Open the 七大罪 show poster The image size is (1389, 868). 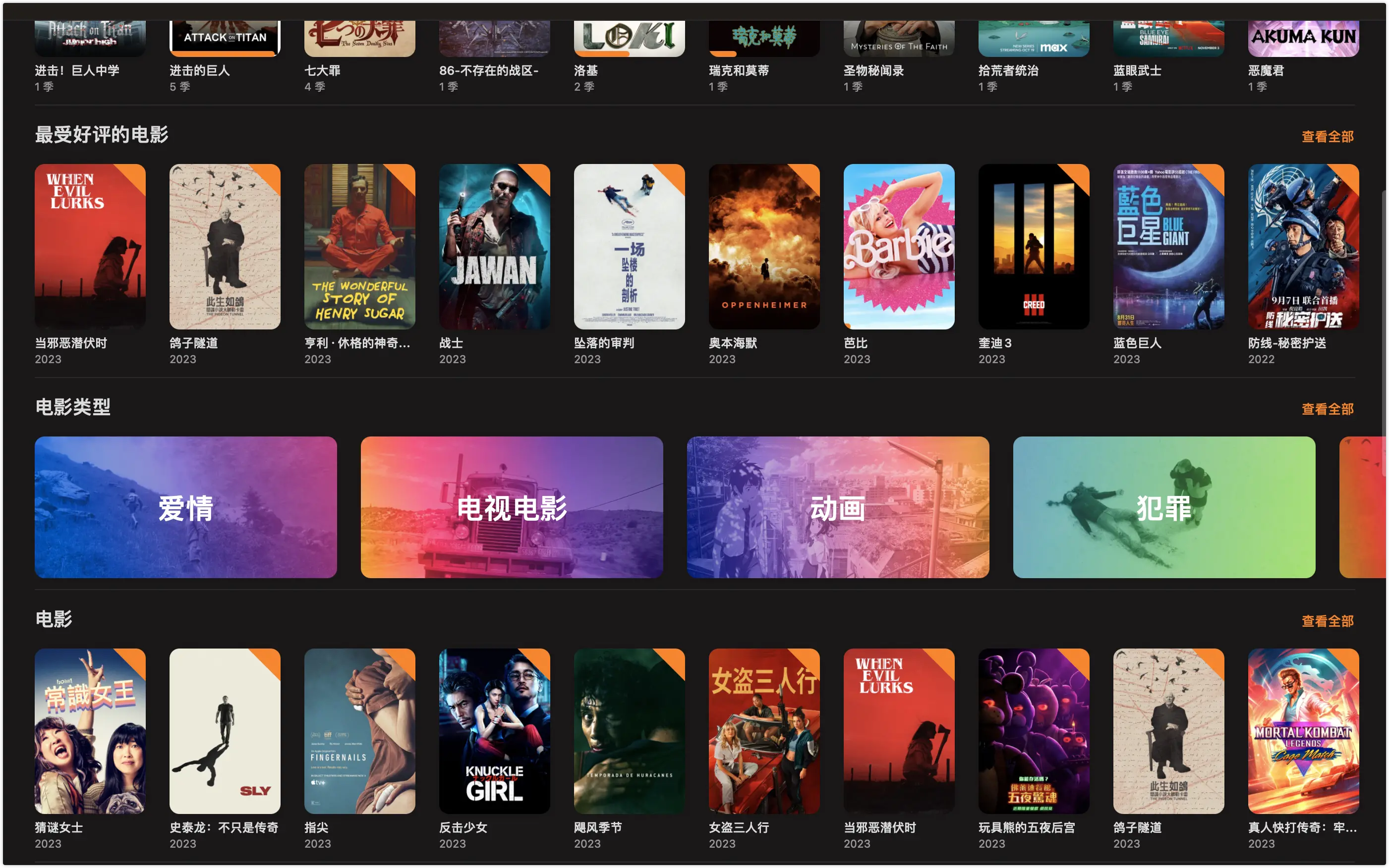coord(359,39)
